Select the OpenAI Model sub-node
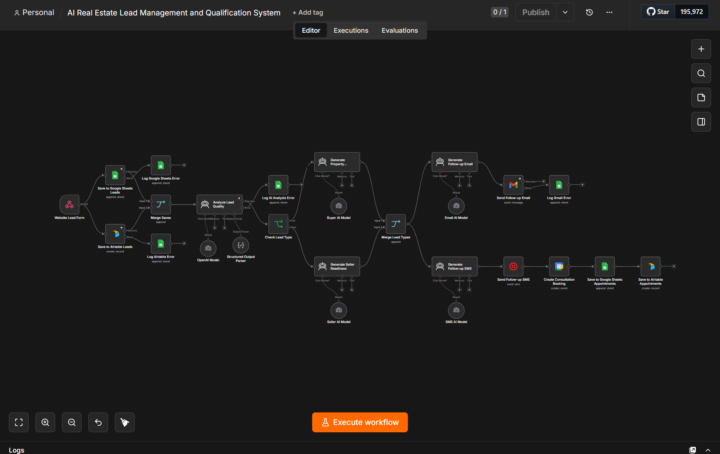Screen dimensions: 720x454 208,248
